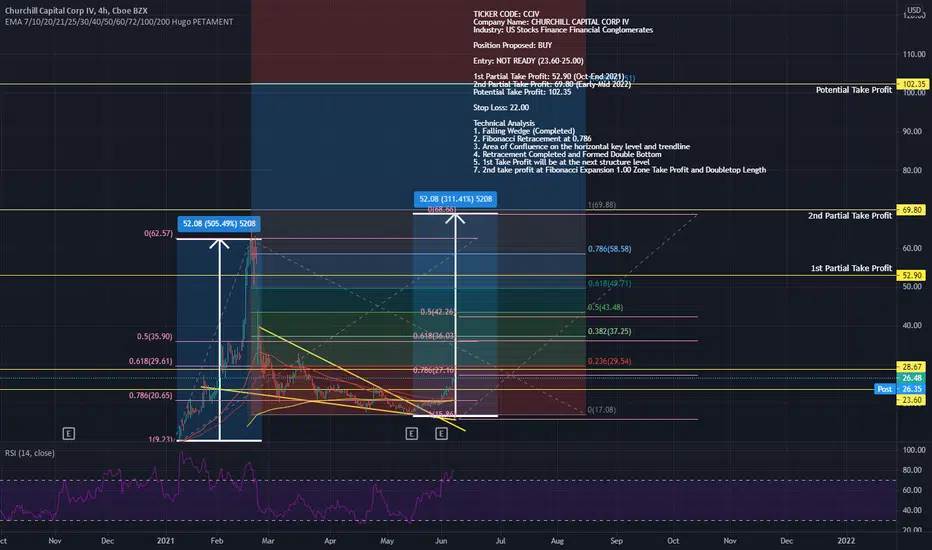Click the E earnings marker in mid-May
The height and width of the screenshot is (550, 932).
point(411,433)
